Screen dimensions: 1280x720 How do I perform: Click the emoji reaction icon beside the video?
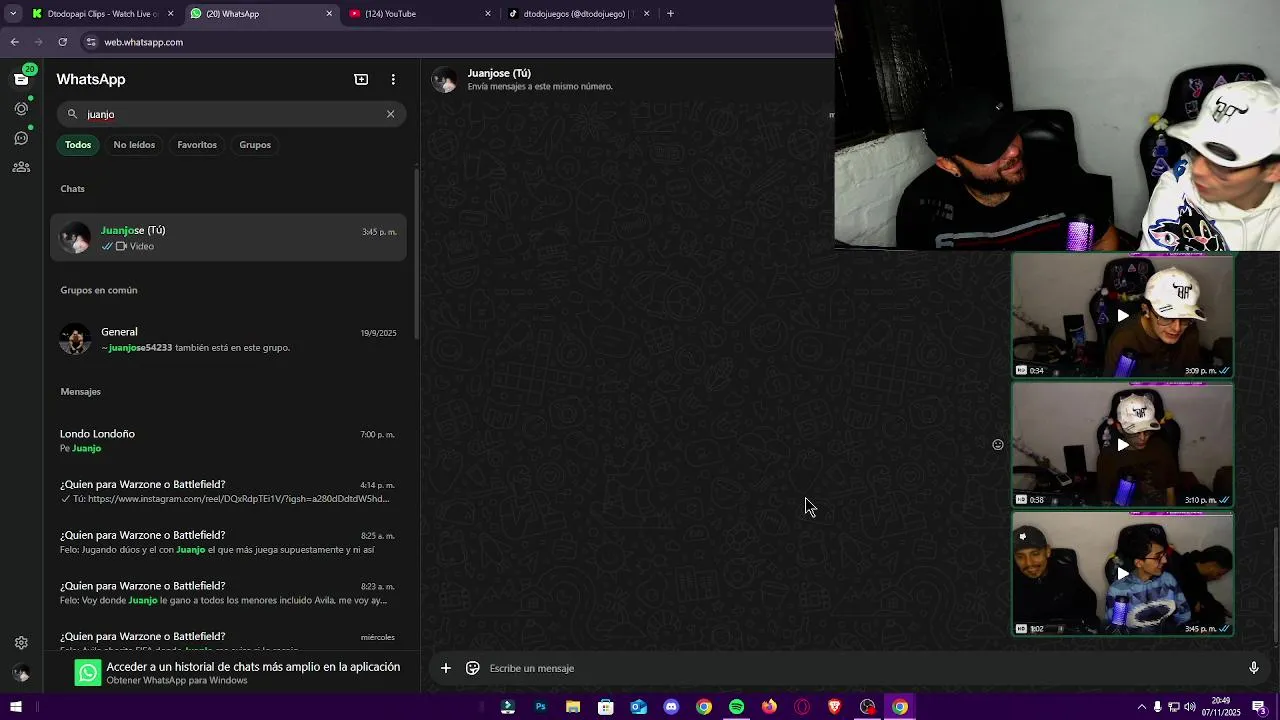click(x=998, y=445)
